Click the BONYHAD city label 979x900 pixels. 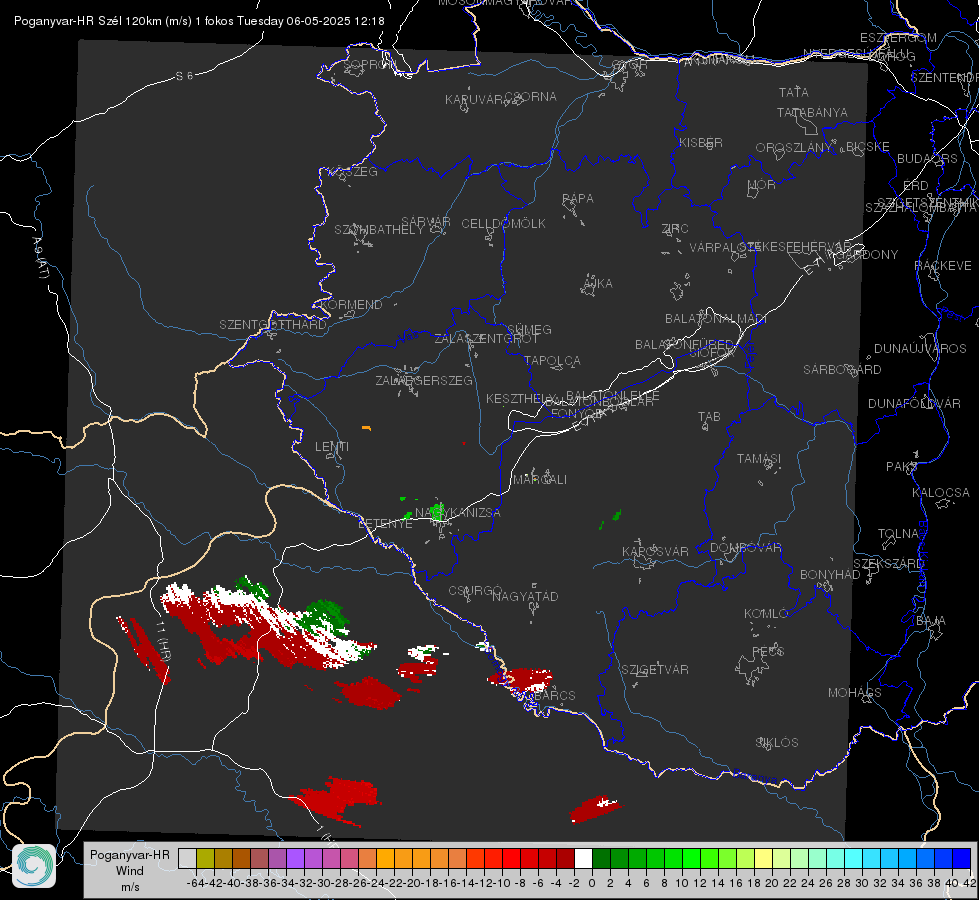(830, 575)
